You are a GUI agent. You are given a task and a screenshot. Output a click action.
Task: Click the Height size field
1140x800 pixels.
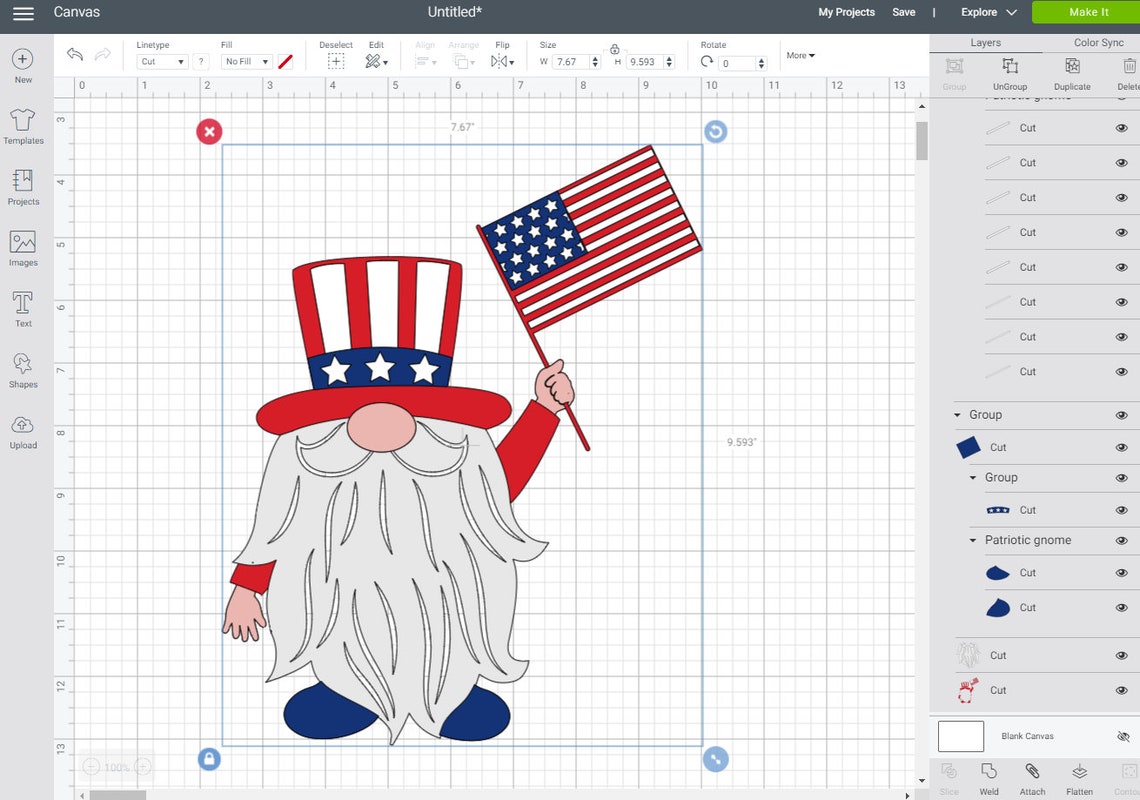(646, 63)
